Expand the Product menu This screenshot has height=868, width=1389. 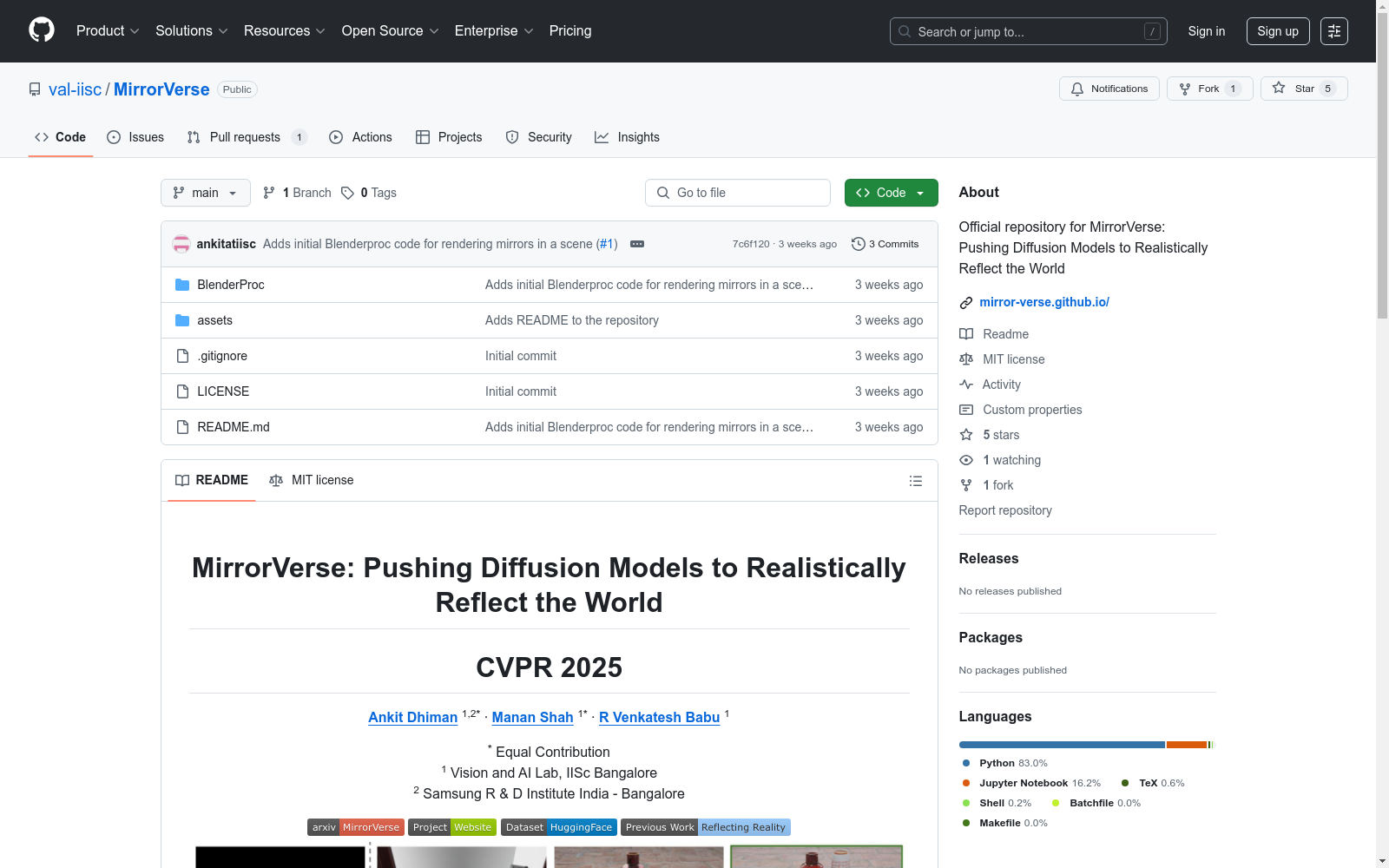(108, 31)
